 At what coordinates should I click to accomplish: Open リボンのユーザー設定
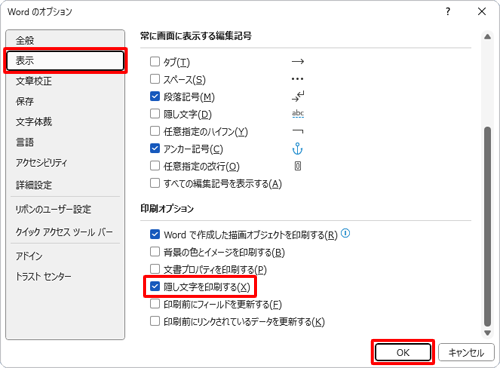pos(65,209)
